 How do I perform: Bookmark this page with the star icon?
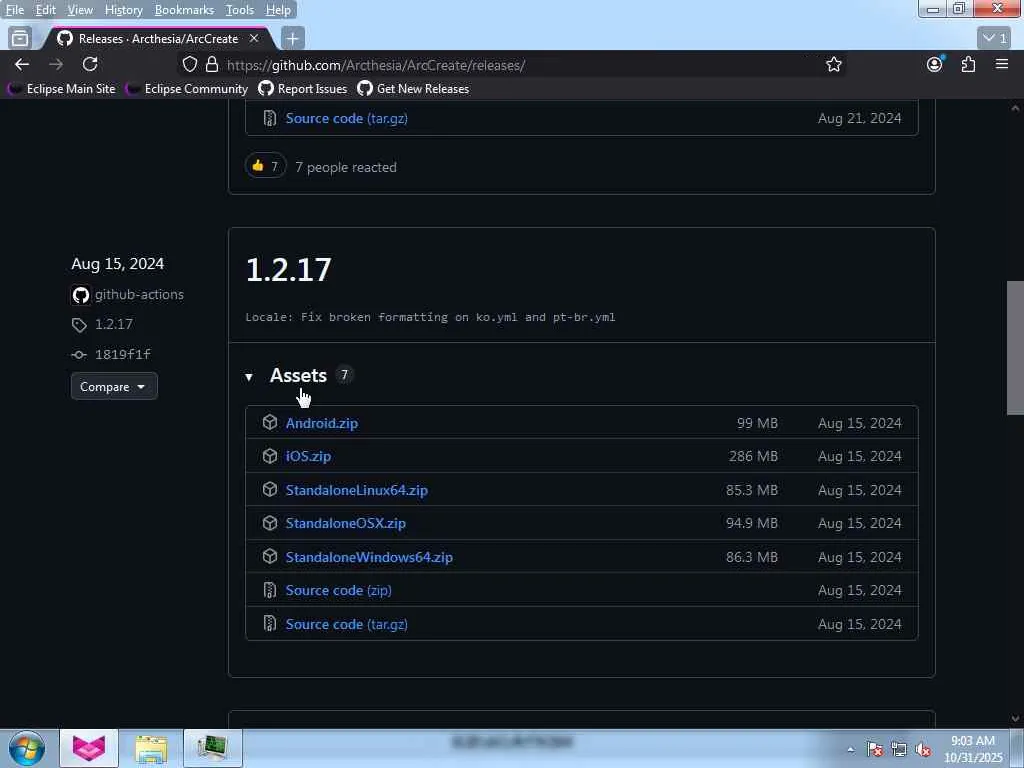833,64
